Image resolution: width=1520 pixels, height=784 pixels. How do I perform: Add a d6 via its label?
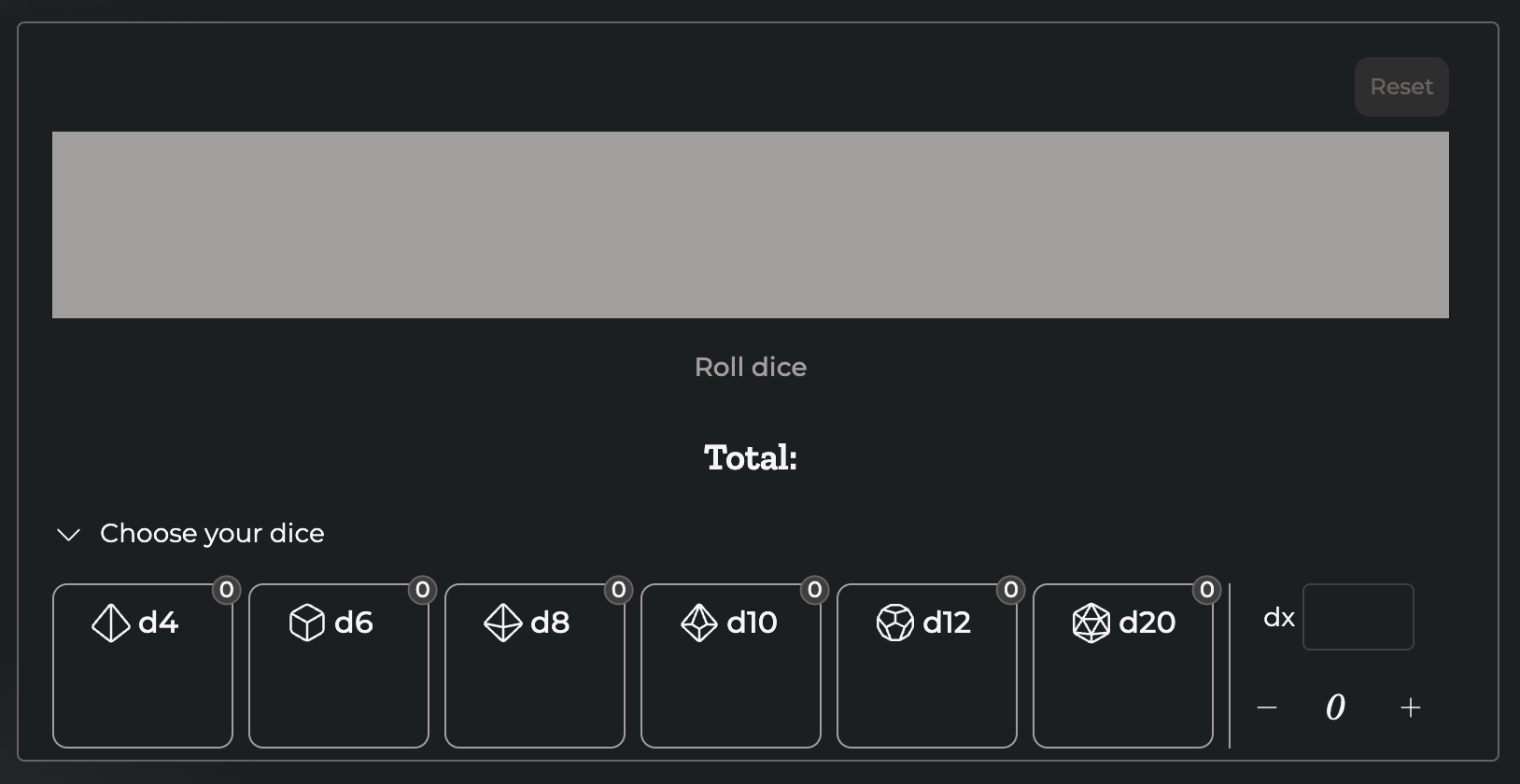[x=354, y=623]
